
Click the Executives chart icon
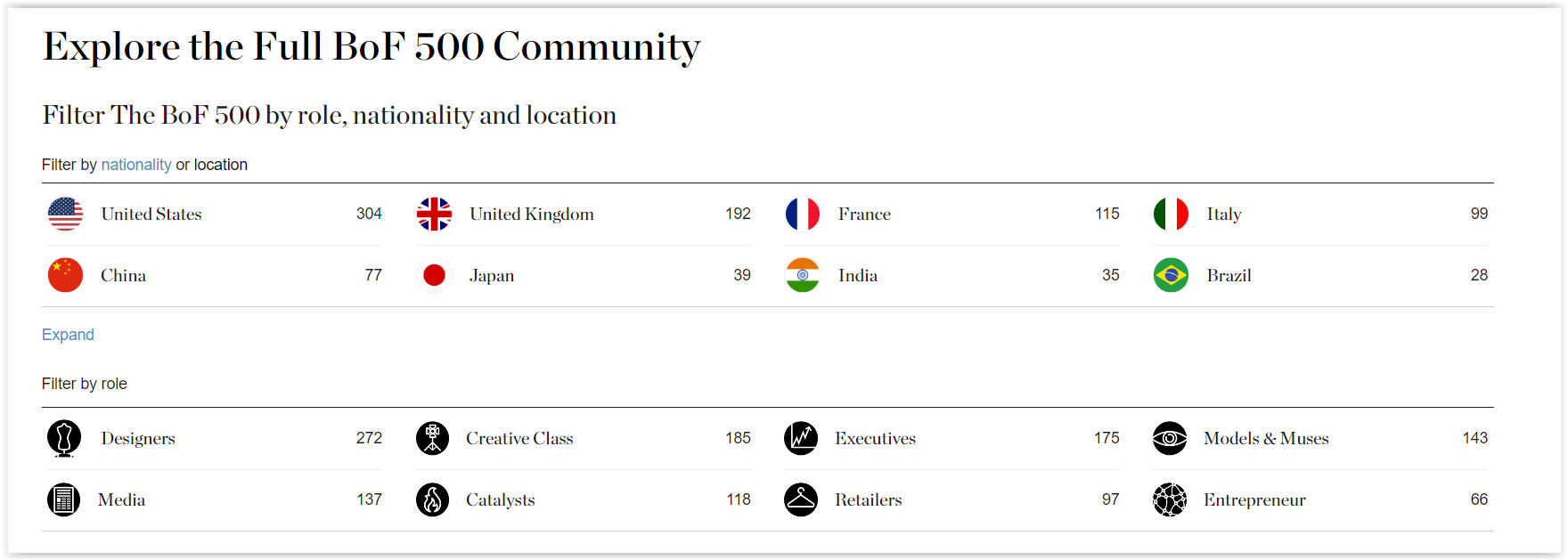[801, 438]
